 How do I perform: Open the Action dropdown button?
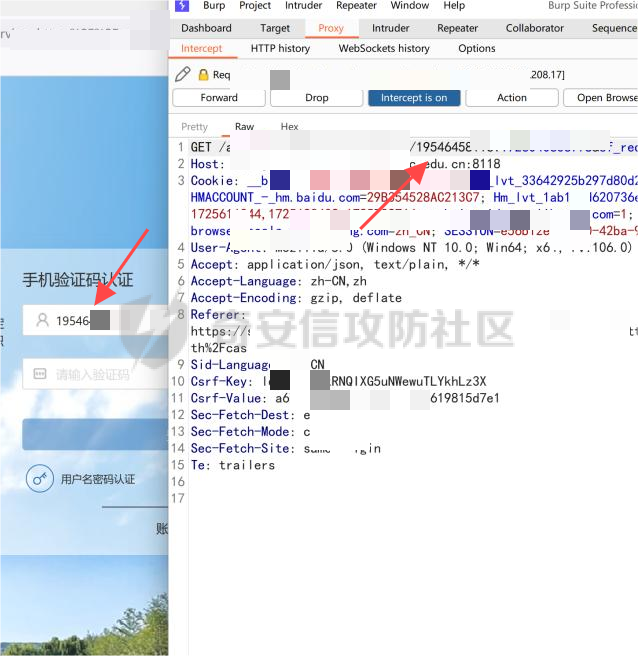click(x=512, y=98)
